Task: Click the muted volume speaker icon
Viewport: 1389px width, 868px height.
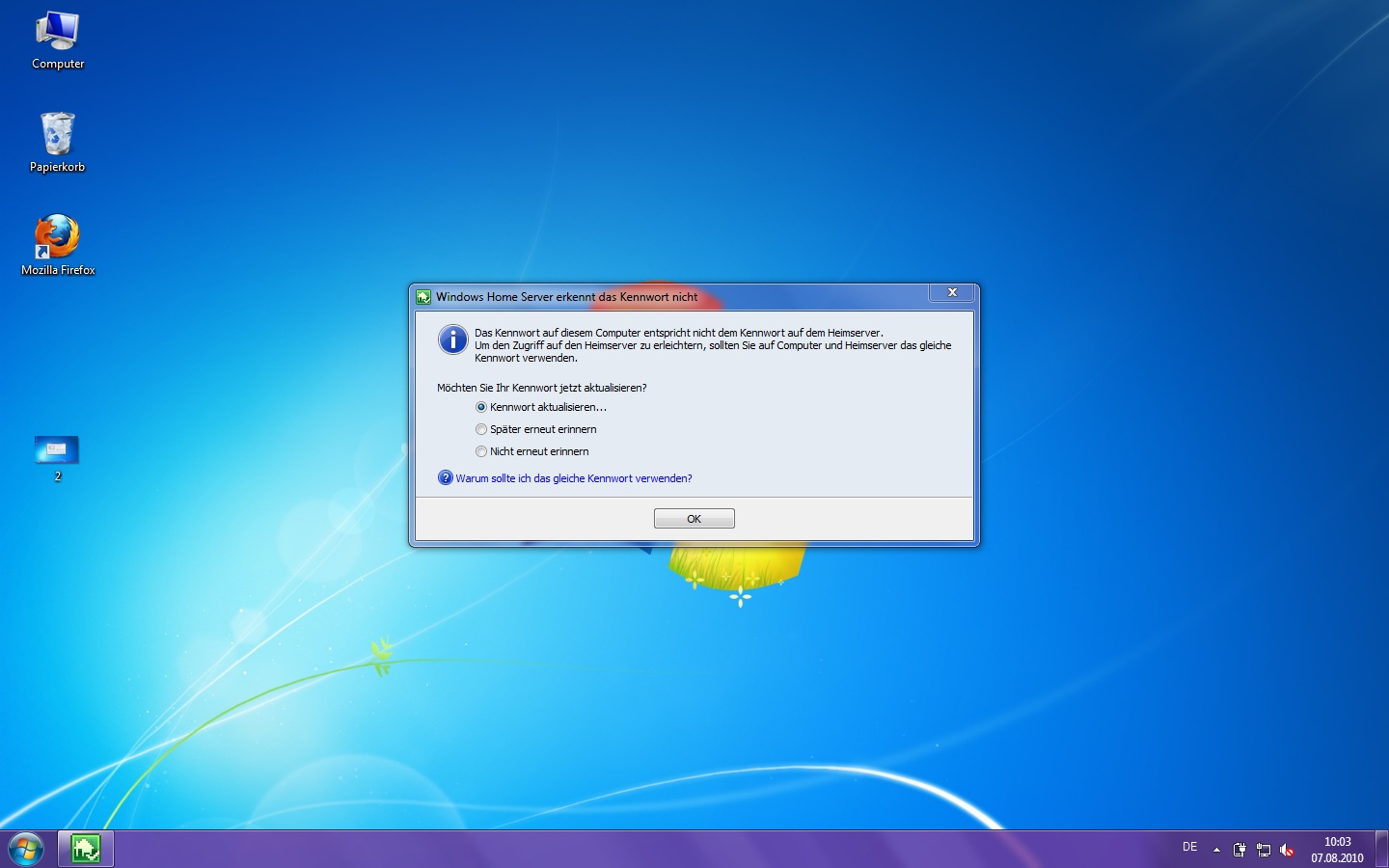Action: [x=1286, y=850]
